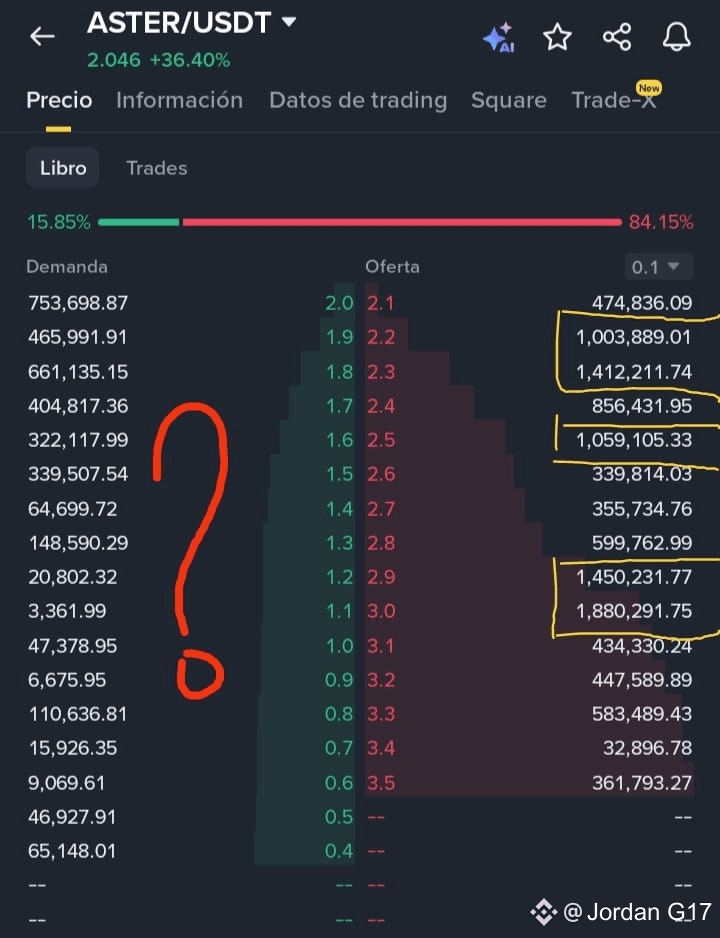
Task: Select the bid price 1.0
Action: [340, 646]
